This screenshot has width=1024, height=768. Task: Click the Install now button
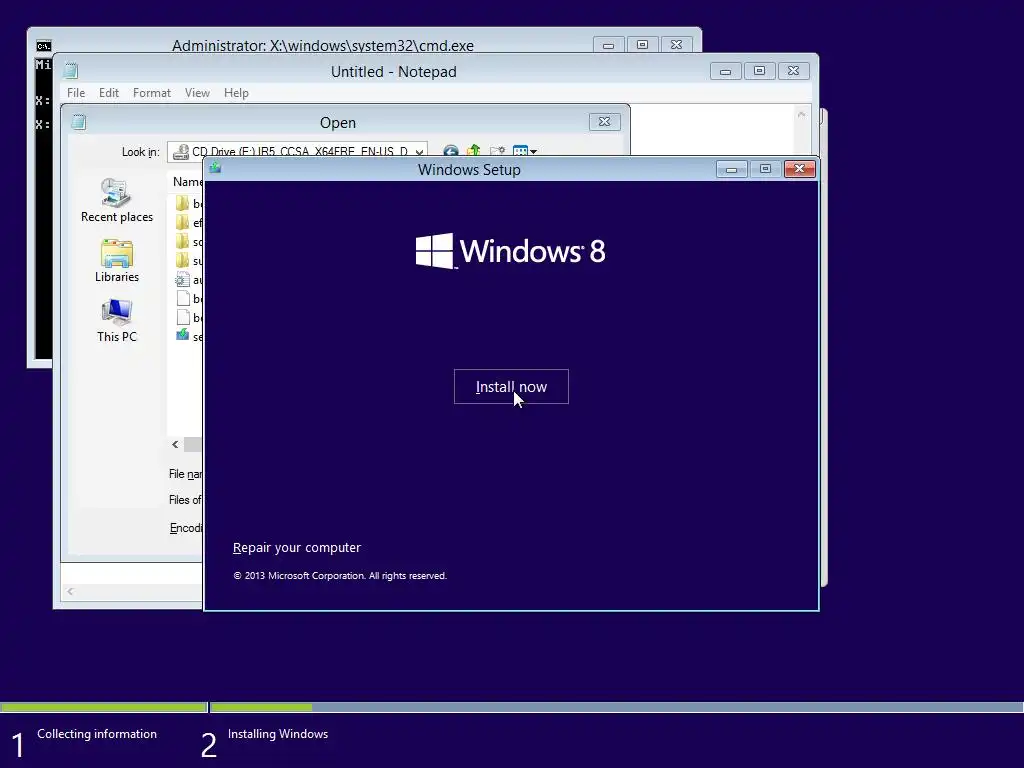click(x=511, y=387)
